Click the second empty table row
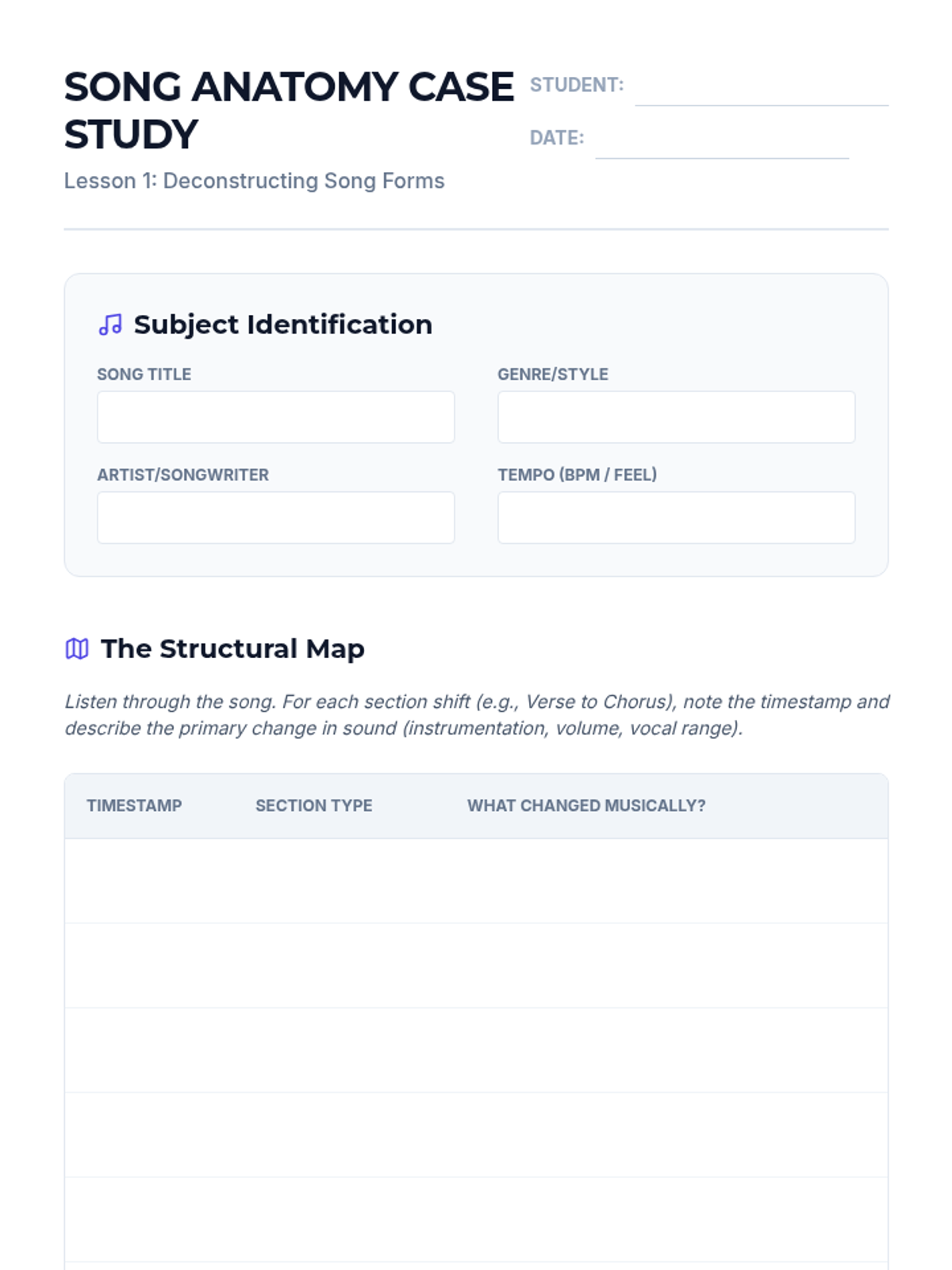 476,966
